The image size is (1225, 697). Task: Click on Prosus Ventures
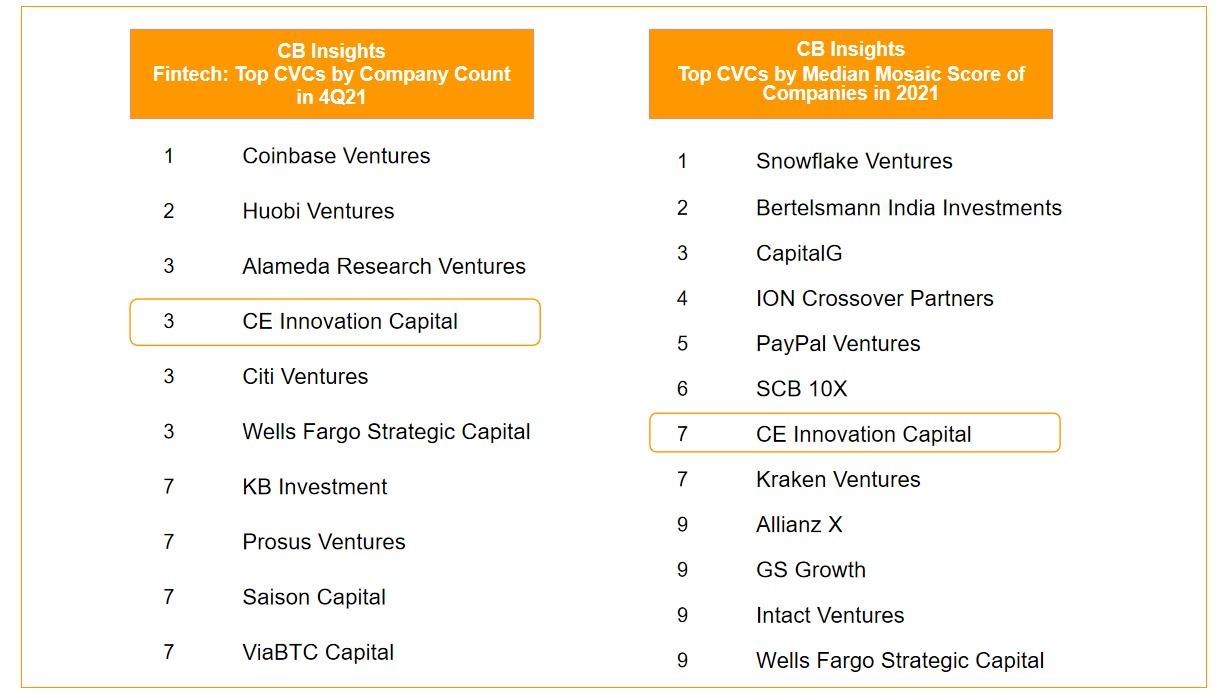click(x=323, y=542)
